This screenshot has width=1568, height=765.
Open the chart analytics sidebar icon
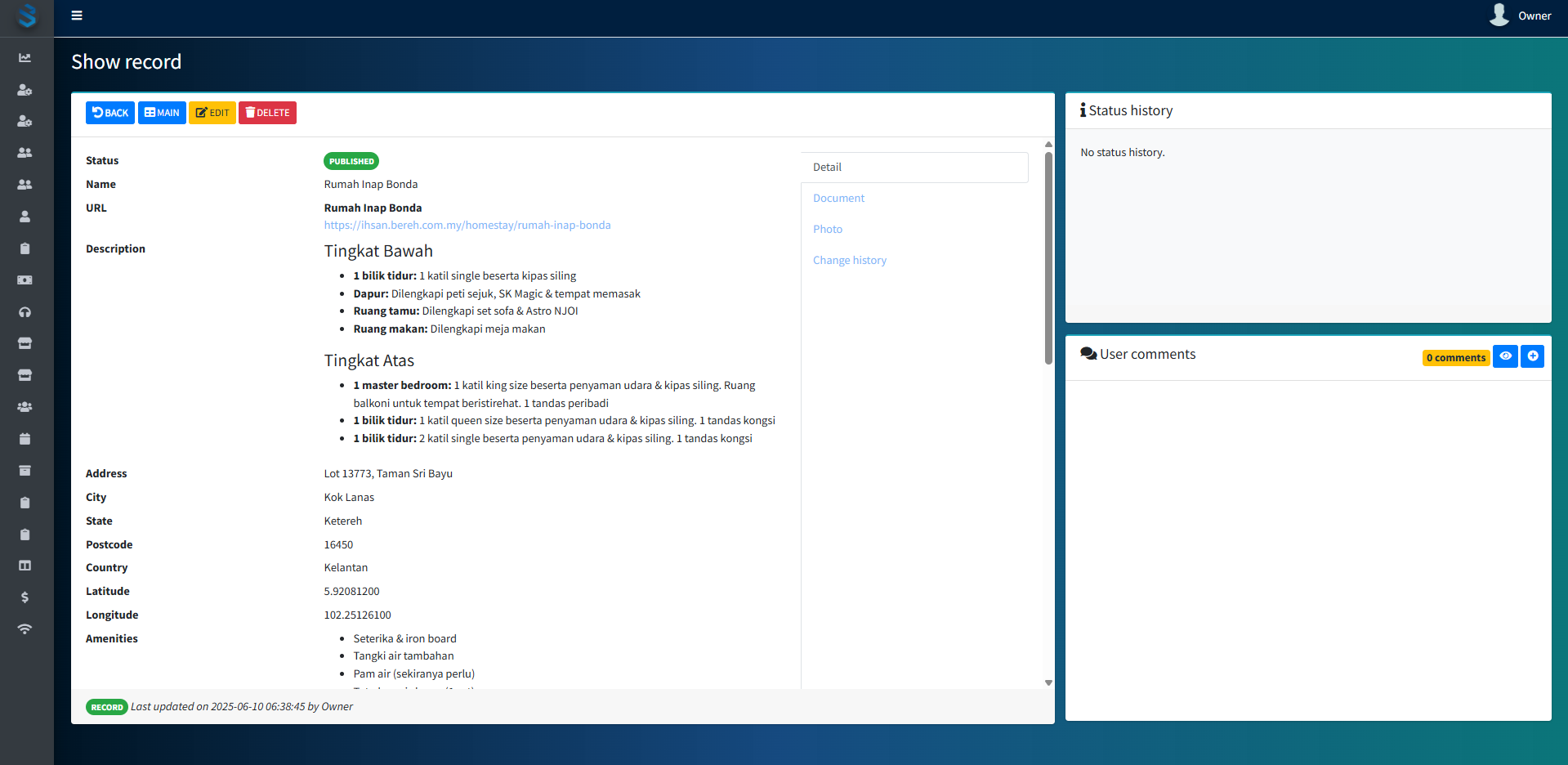click(x=25, y=58)
